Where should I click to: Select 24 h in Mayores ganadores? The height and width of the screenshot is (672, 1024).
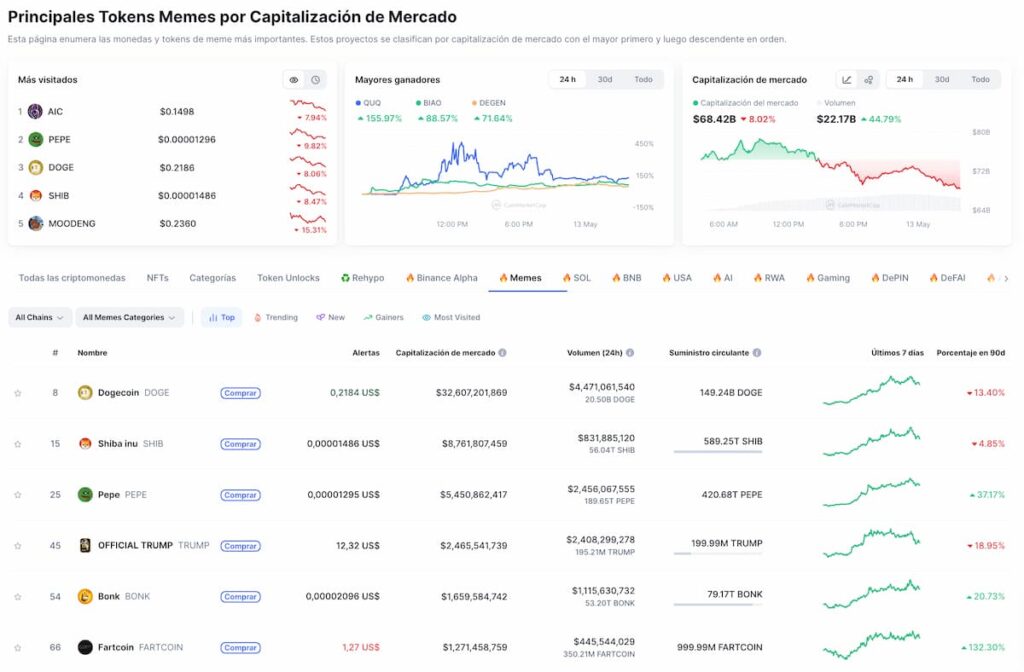point(568,80)
